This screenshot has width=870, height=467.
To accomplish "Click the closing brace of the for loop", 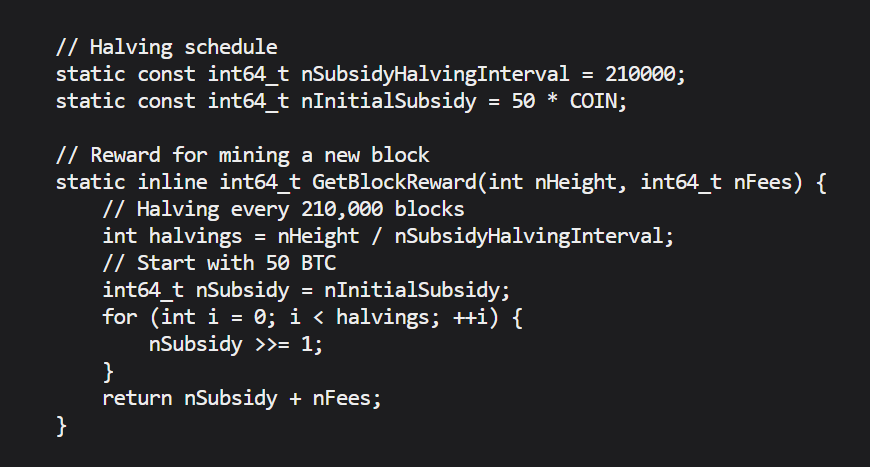I will [108, 372].
